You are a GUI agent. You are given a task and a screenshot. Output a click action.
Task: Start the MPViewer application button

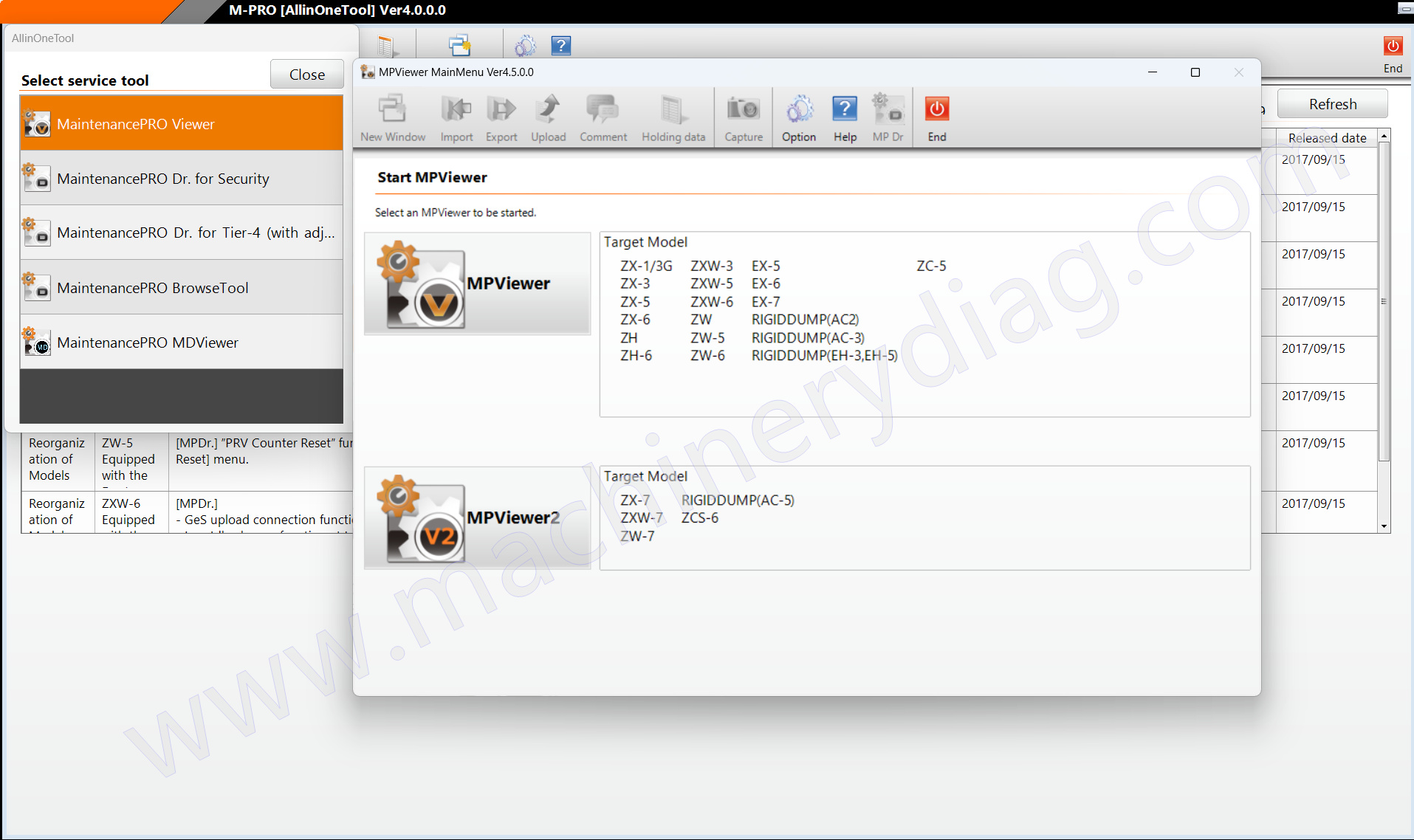478,283
